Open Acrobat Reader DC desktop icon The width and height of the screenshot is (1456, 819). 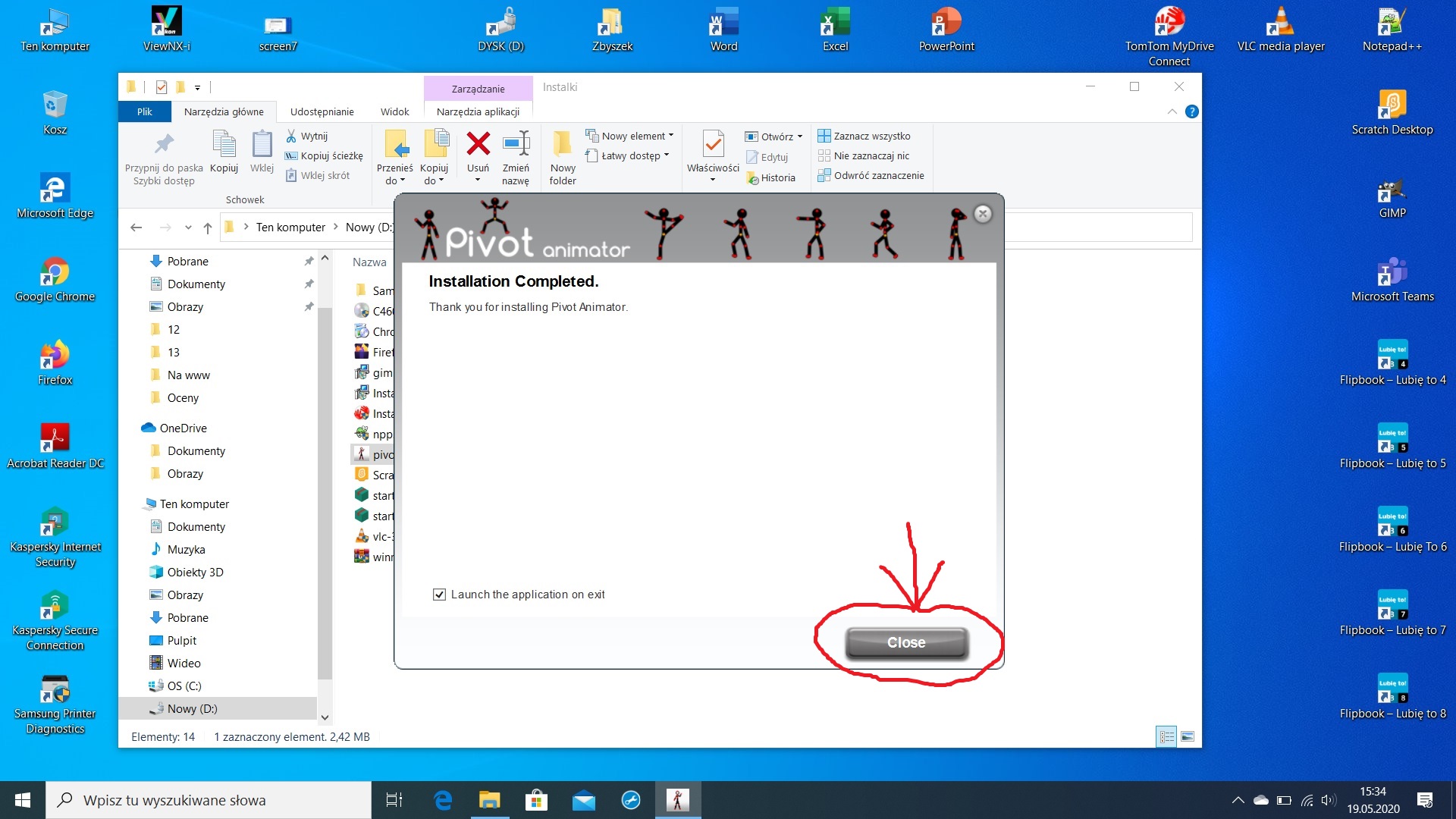coord(55,446)
